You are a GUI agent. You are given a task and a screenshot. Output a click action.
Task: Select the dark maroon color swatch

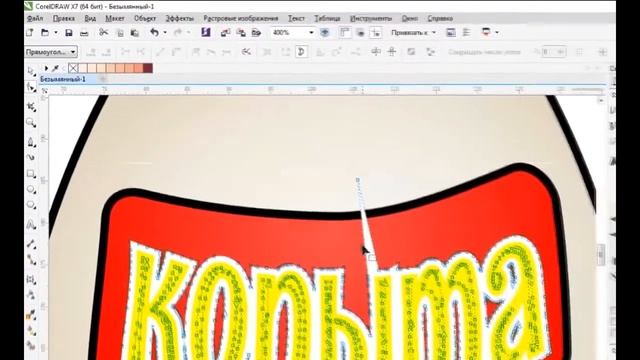148,68
